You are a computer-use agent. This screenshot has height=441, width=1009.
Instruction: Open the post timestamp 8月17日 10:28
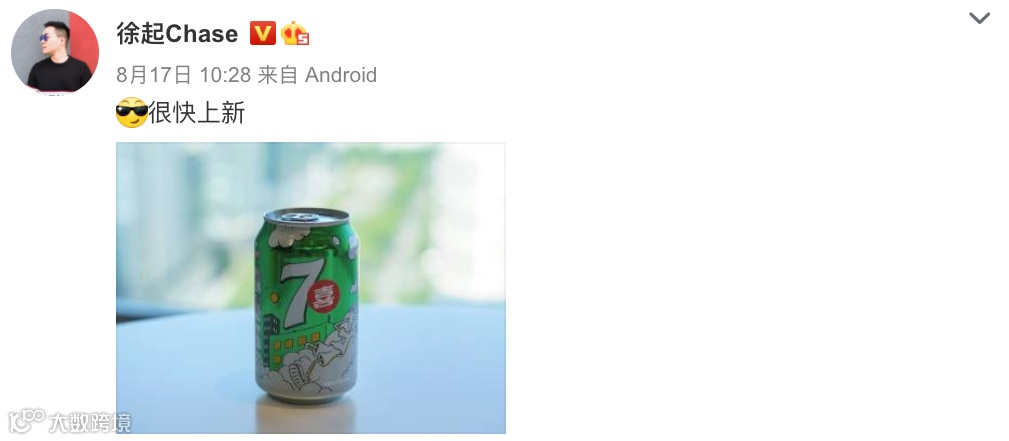click(183, 75)
